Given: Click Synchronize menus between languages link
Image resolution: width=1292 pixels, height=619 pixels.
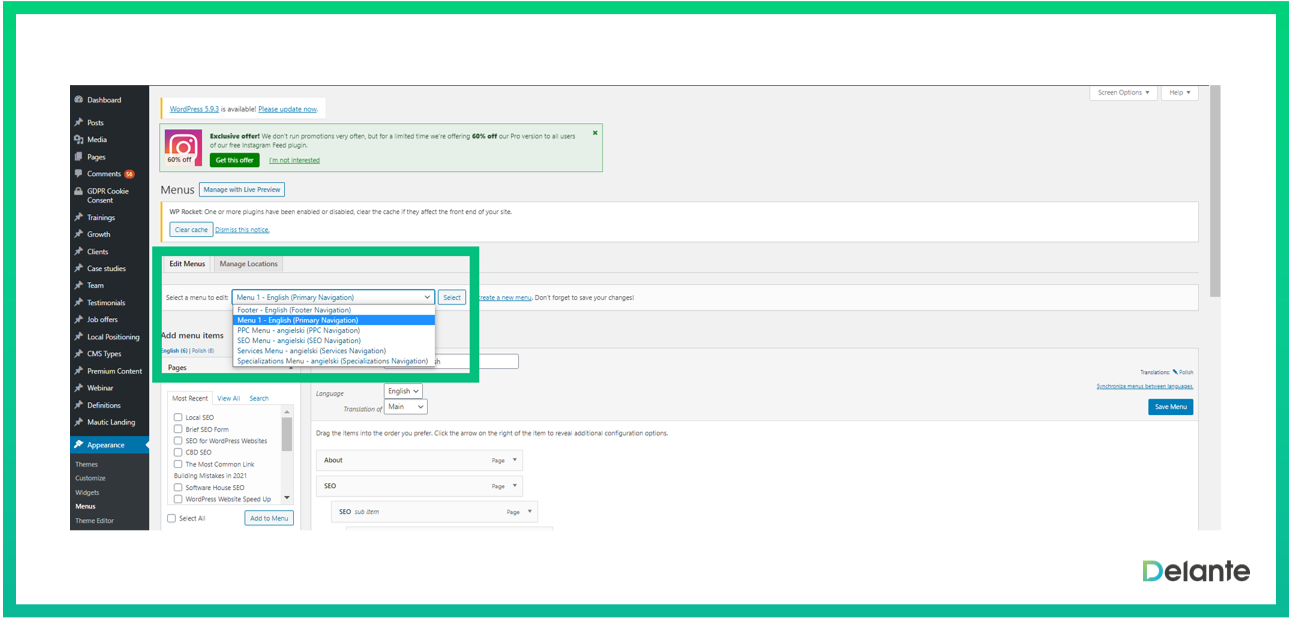Looking at the screenshot, I should point(1144,386).
